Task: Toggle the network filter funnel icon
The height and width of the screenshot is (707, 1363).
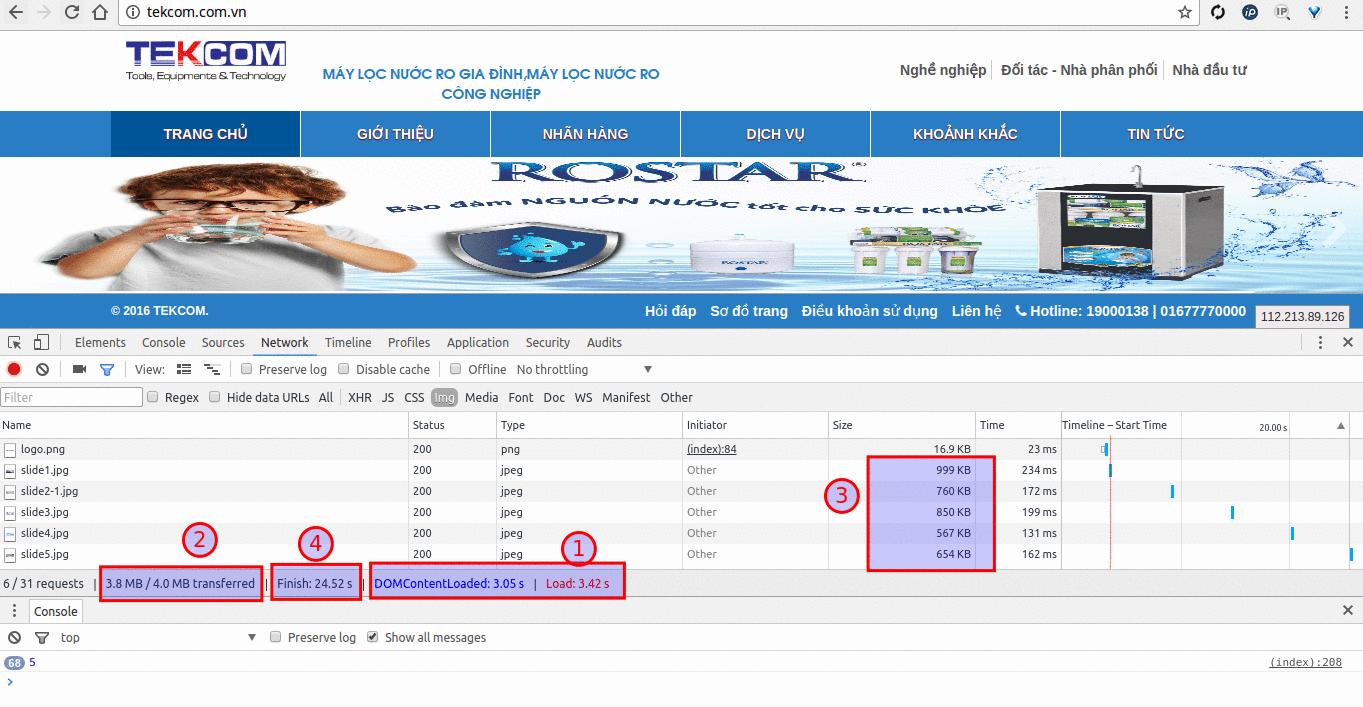Action: (107, 369)
